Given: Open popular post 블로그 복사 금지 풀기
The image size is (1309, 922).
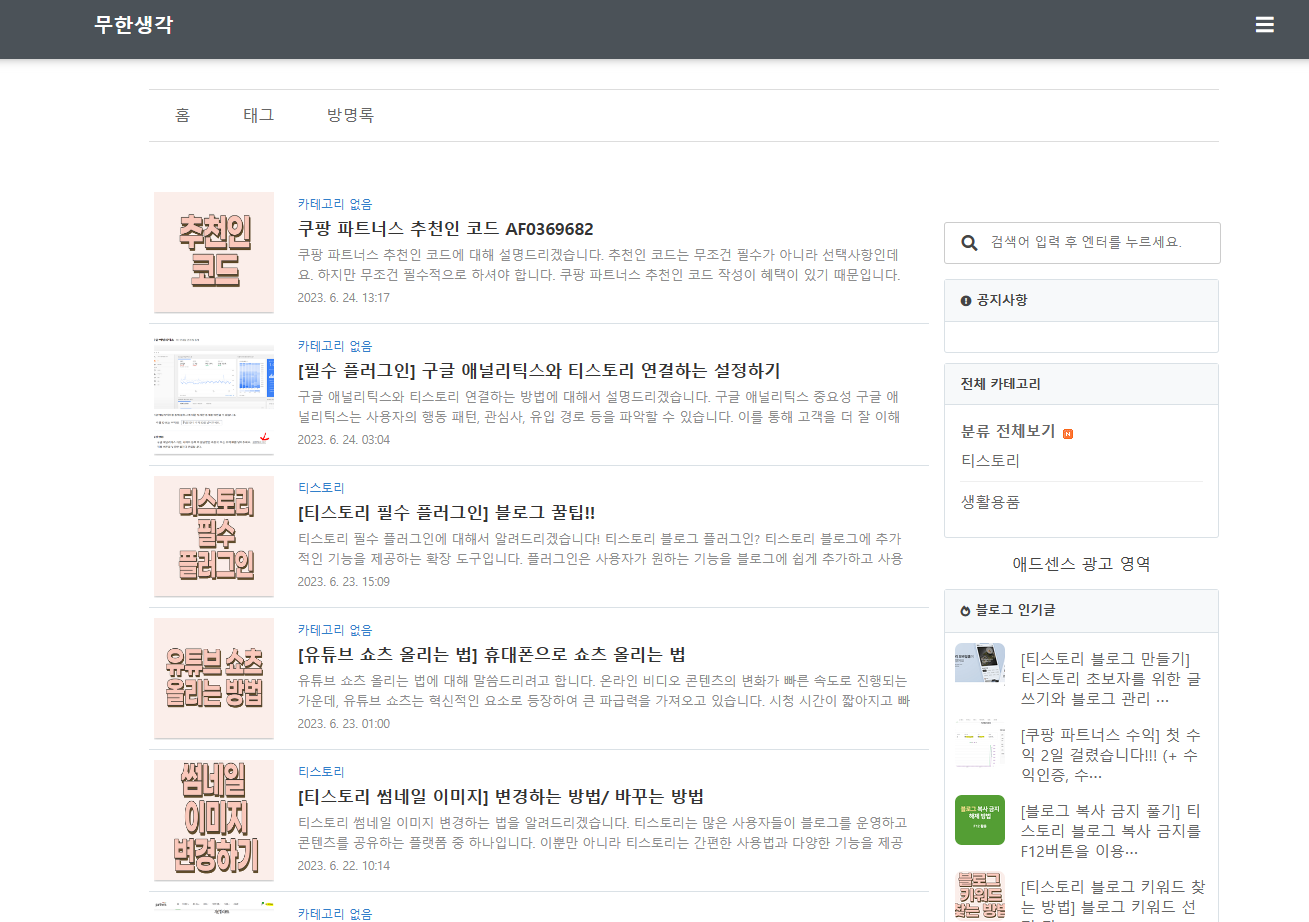Looking at the screenshot, I should point(1111,830).
